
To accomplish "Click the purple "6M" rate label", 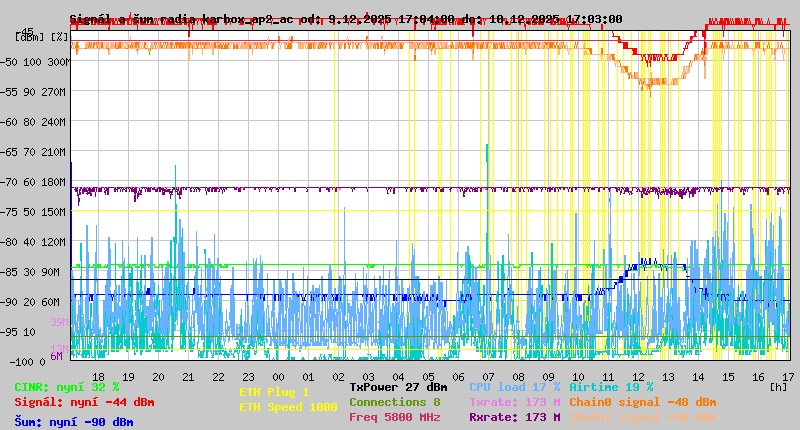I will pyautogui.click(x=56, y=356).
